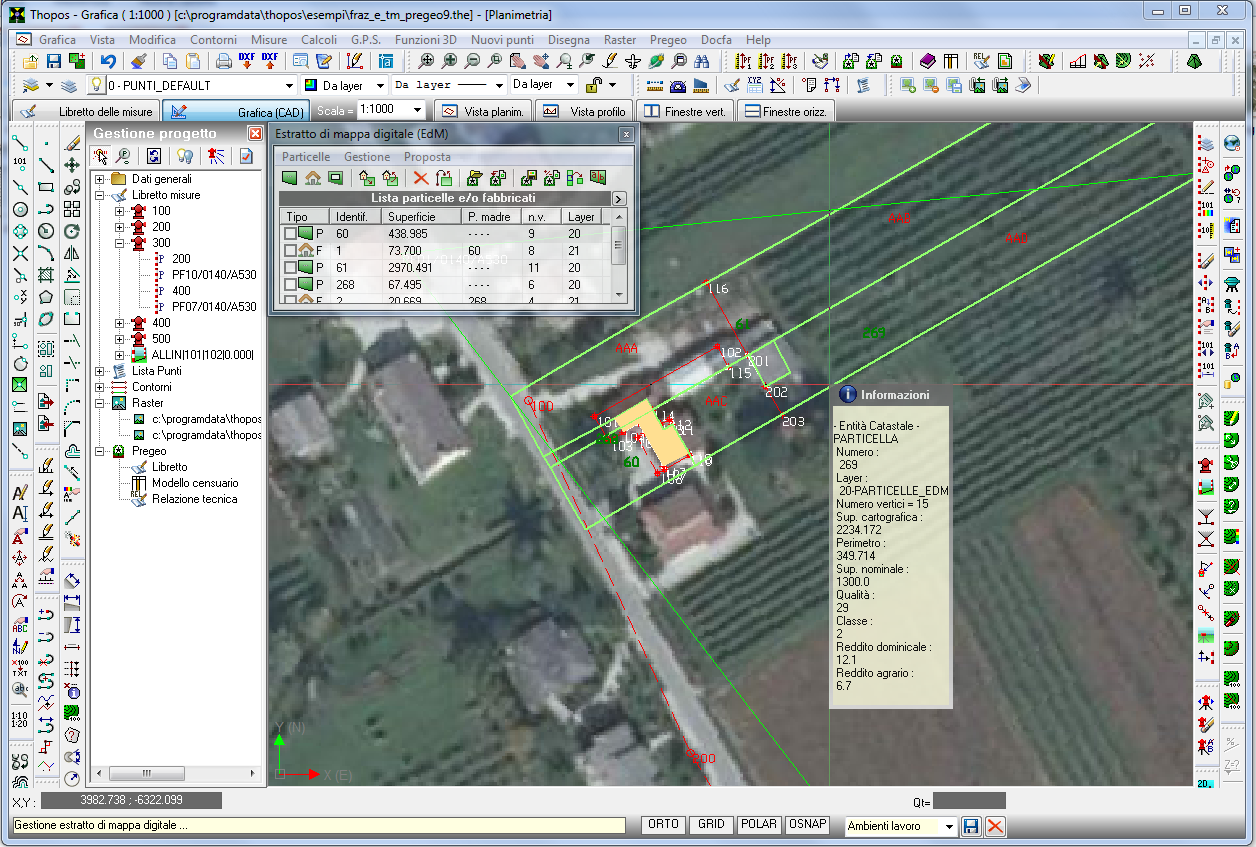Toggle the layer light bulb next to 0 - PUNTI_DEFAULT

[x=96, y=85]
